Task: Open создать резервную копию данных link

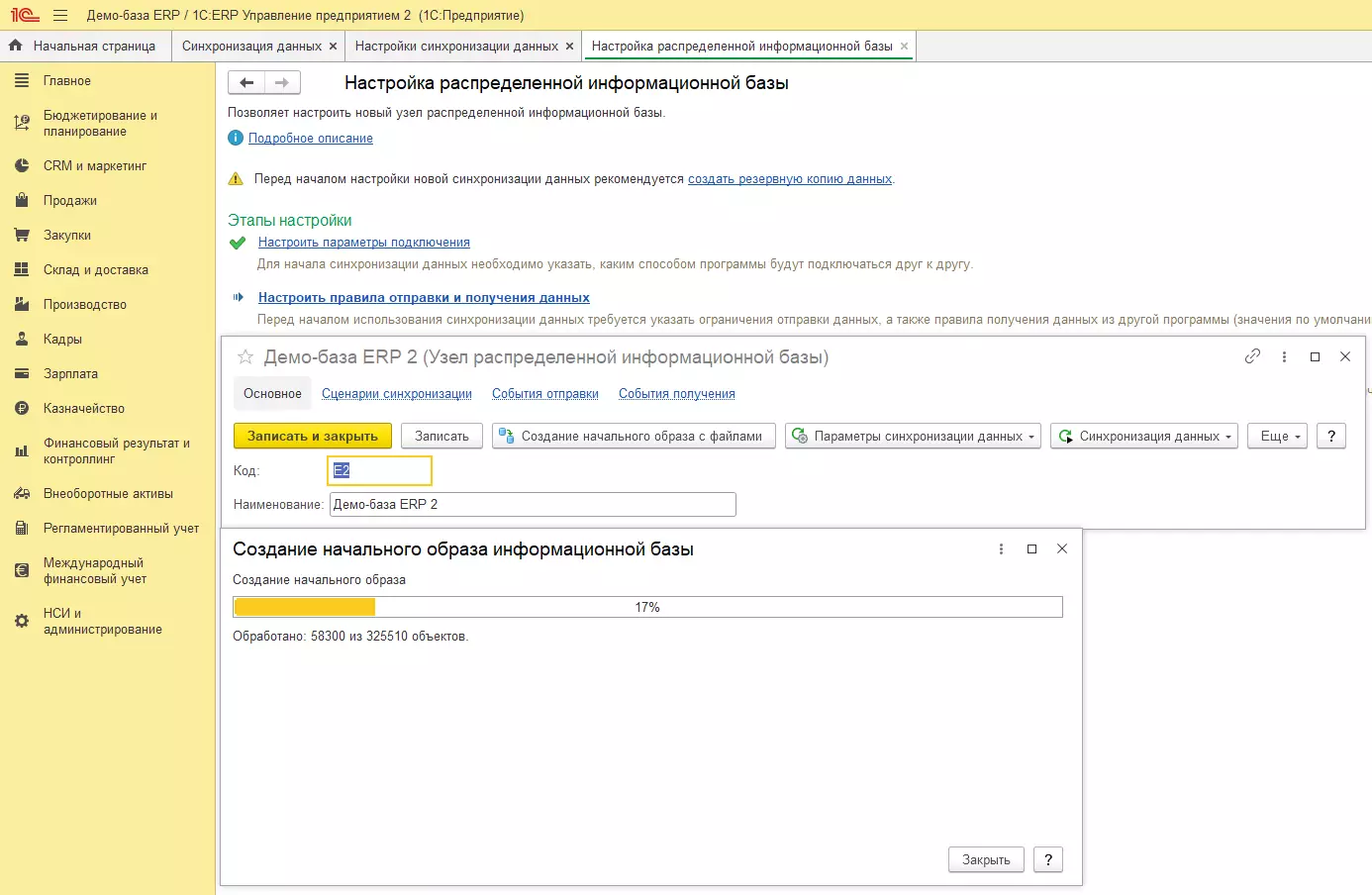Action: [x=790, y=179]
